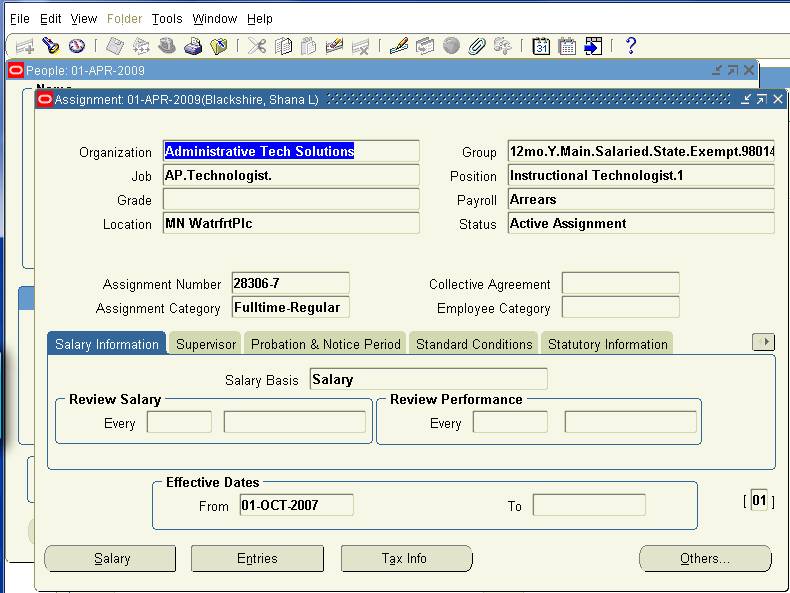This screenshot has width=790, height=593.
Task: Click the Next Step toolbar icon
Action: click(x=141, y=46)
